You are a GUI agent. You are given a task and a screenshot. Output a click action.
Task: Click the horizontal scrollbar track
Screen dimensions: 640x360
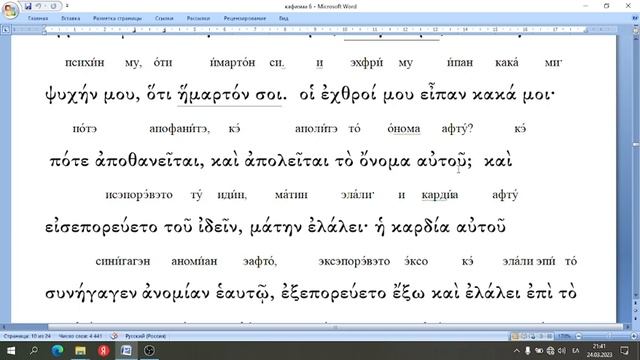coord(335,327)
